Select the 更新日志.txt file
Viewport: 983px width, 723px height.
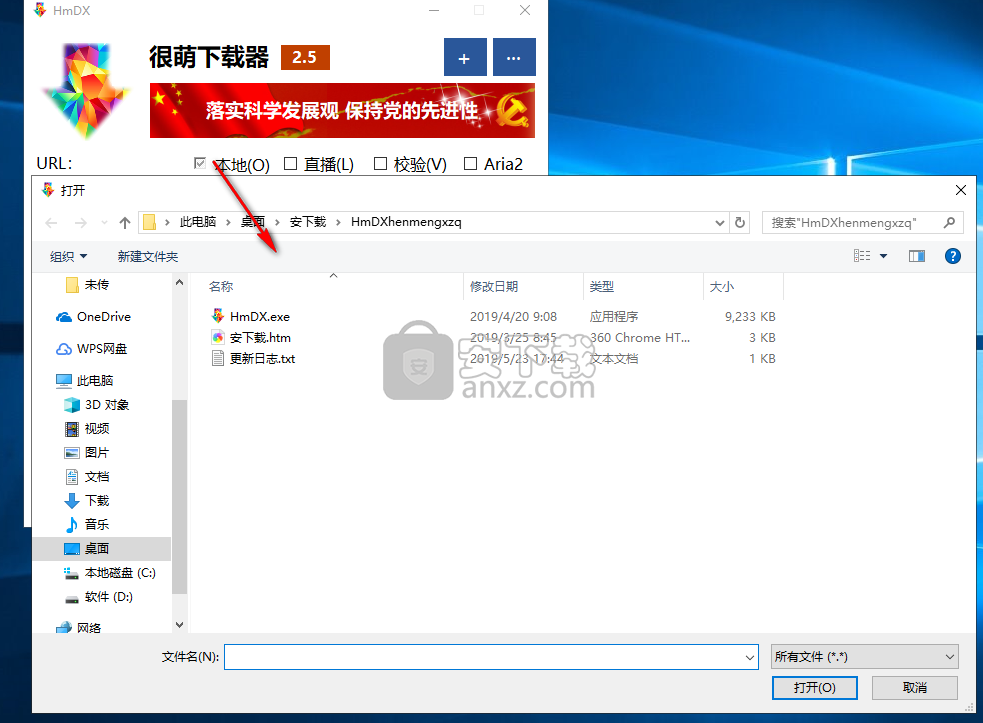(262, 359)
